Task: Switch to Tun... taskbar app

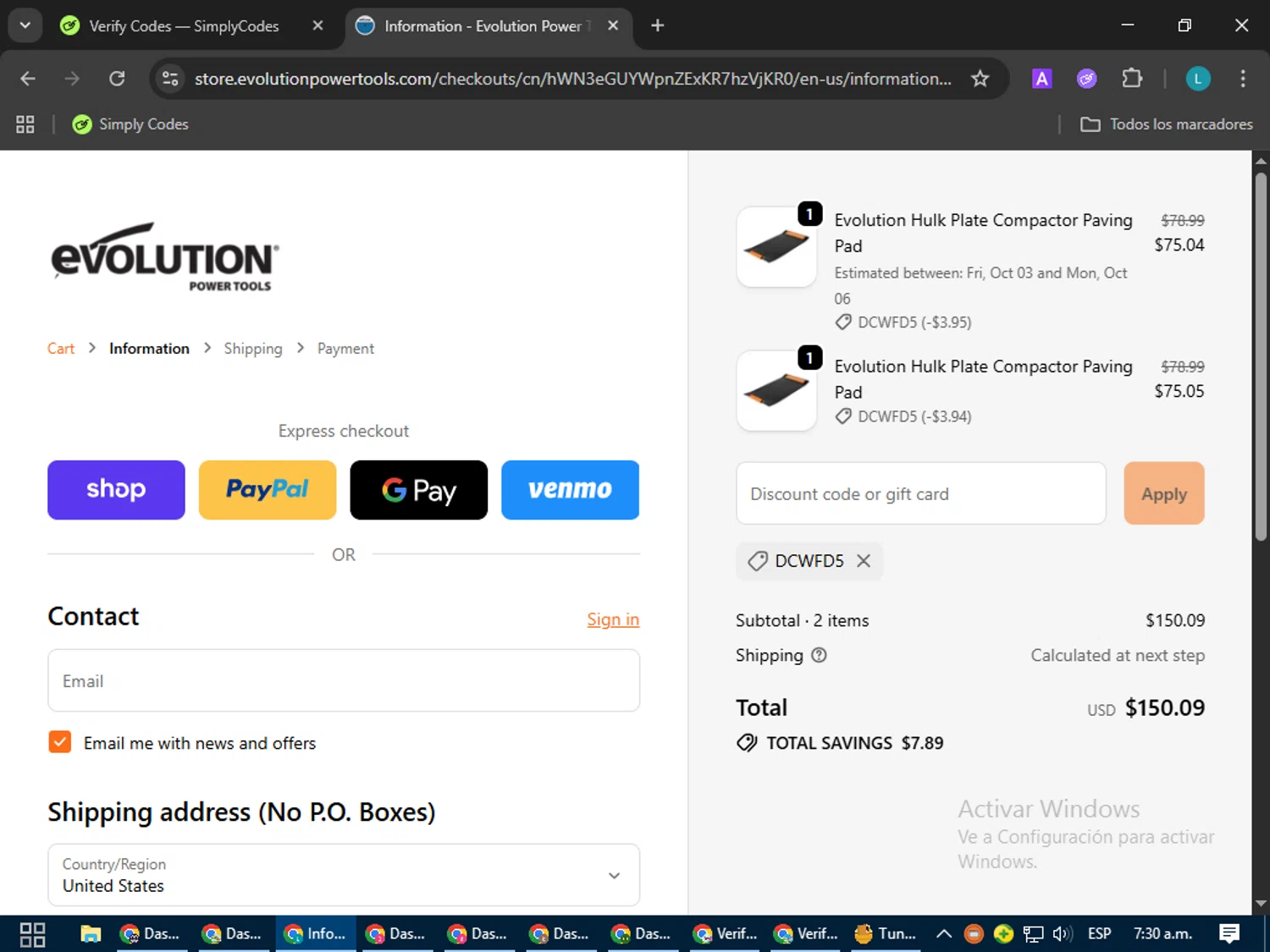Action: point(886,934)
